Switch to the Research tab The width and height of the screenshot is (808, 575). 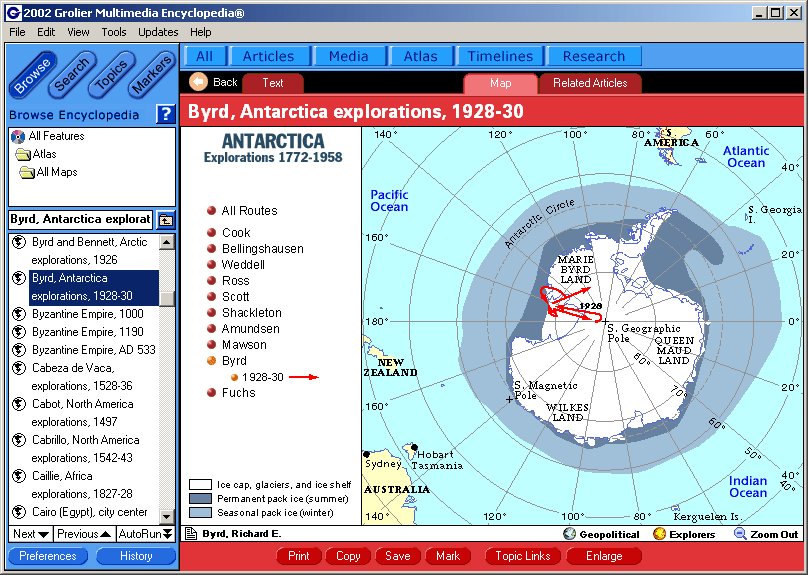(594, 56)
